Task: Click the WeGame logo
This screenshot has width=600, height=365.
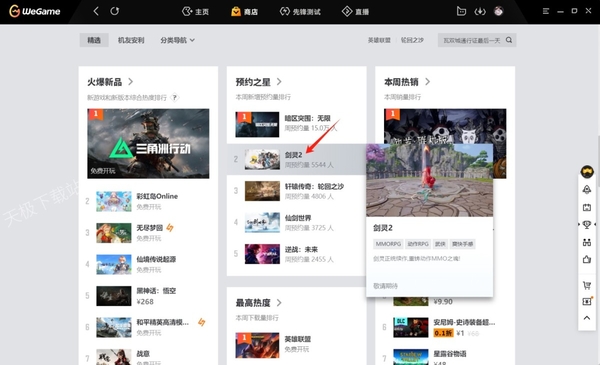Action: click(x=35, y=11)
